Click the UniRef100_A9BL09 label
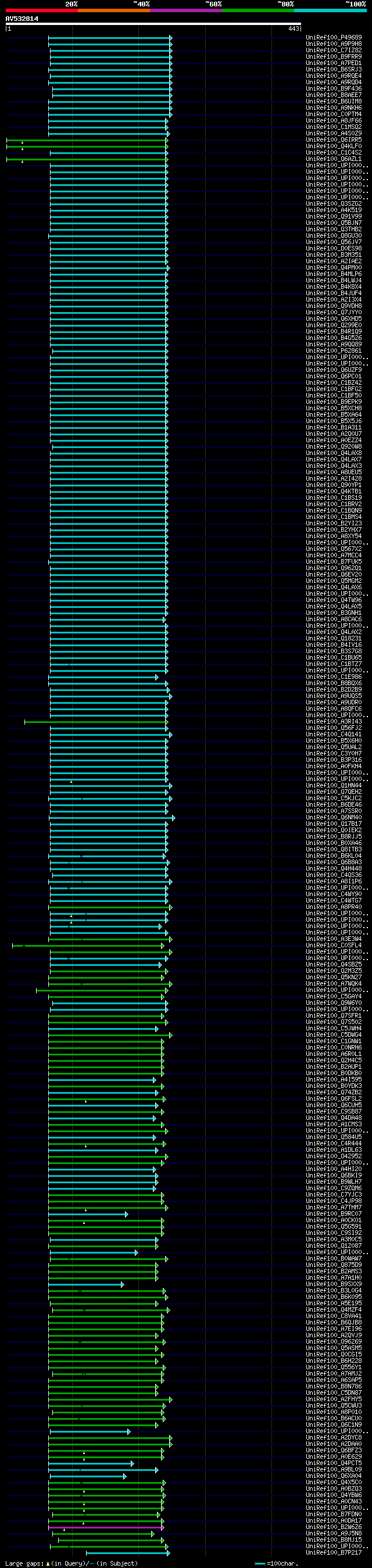This screenshot has width=372, height=1568. tap(334, 1469)
